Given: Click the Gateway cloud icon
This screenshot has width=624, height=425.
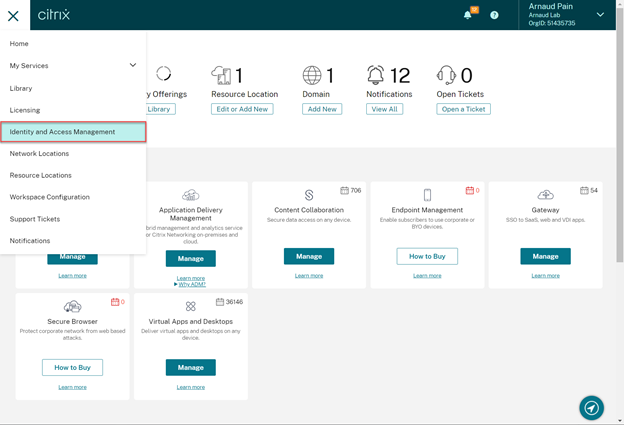Looking at the screenshot, I should 545,195.
